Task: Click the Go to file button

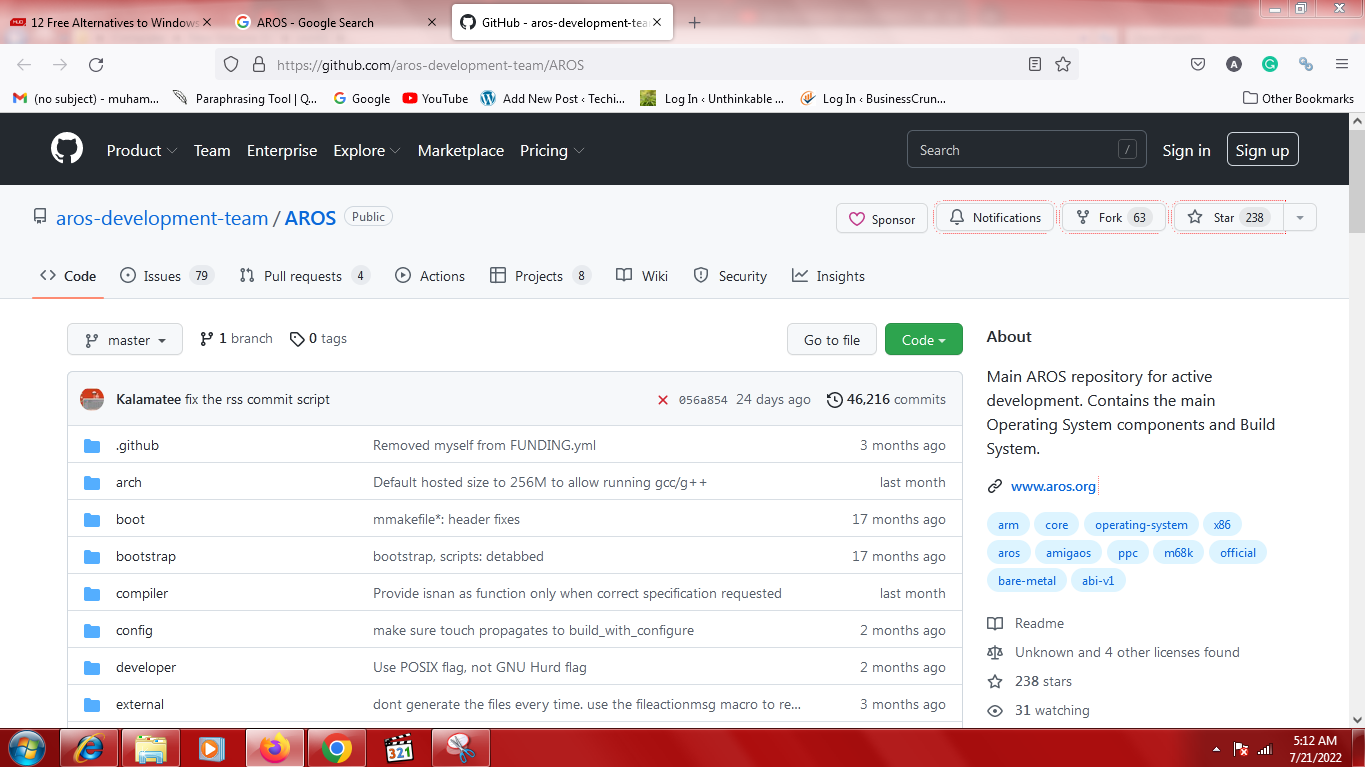Action: (x=832, y=340)
